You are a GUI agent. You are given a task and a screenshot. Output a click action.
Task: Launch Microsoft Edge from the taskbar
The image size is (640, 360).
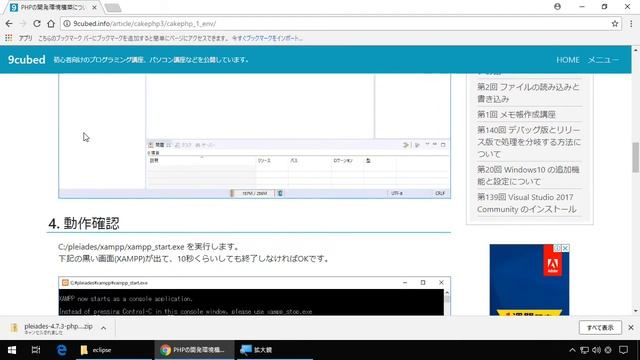62,350
